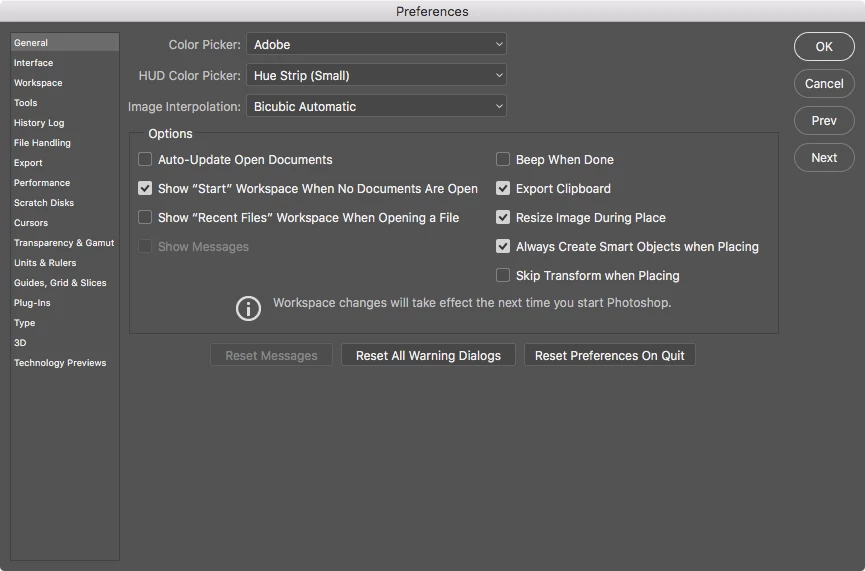Expand the HUD Color Picker dropdown
Screen dimensions: 865x571
(376, 75)
